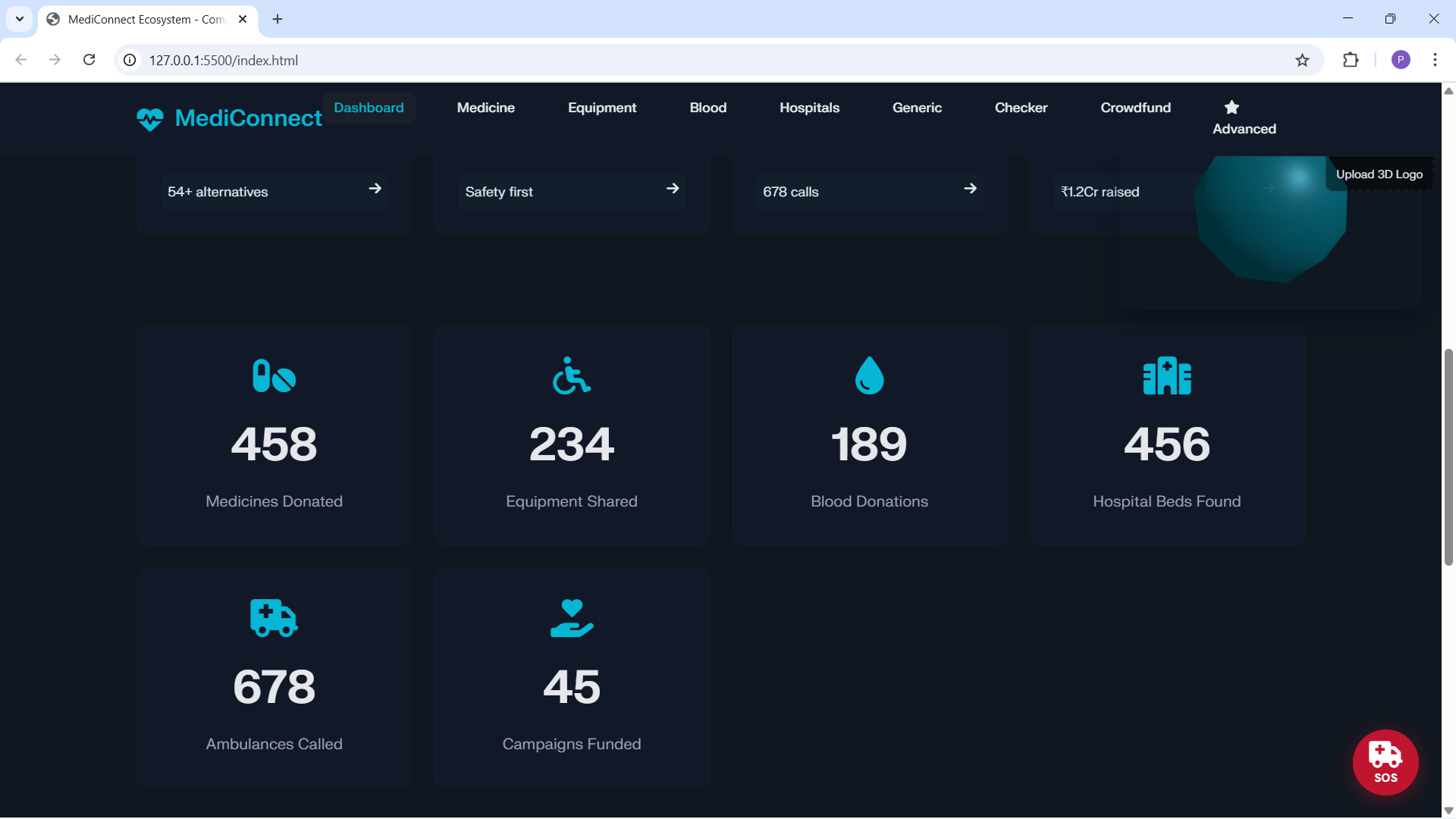Click the hospital building icon
Image resolution: width=1456 pixels, height=819 pixels.
pos(1166,376)
